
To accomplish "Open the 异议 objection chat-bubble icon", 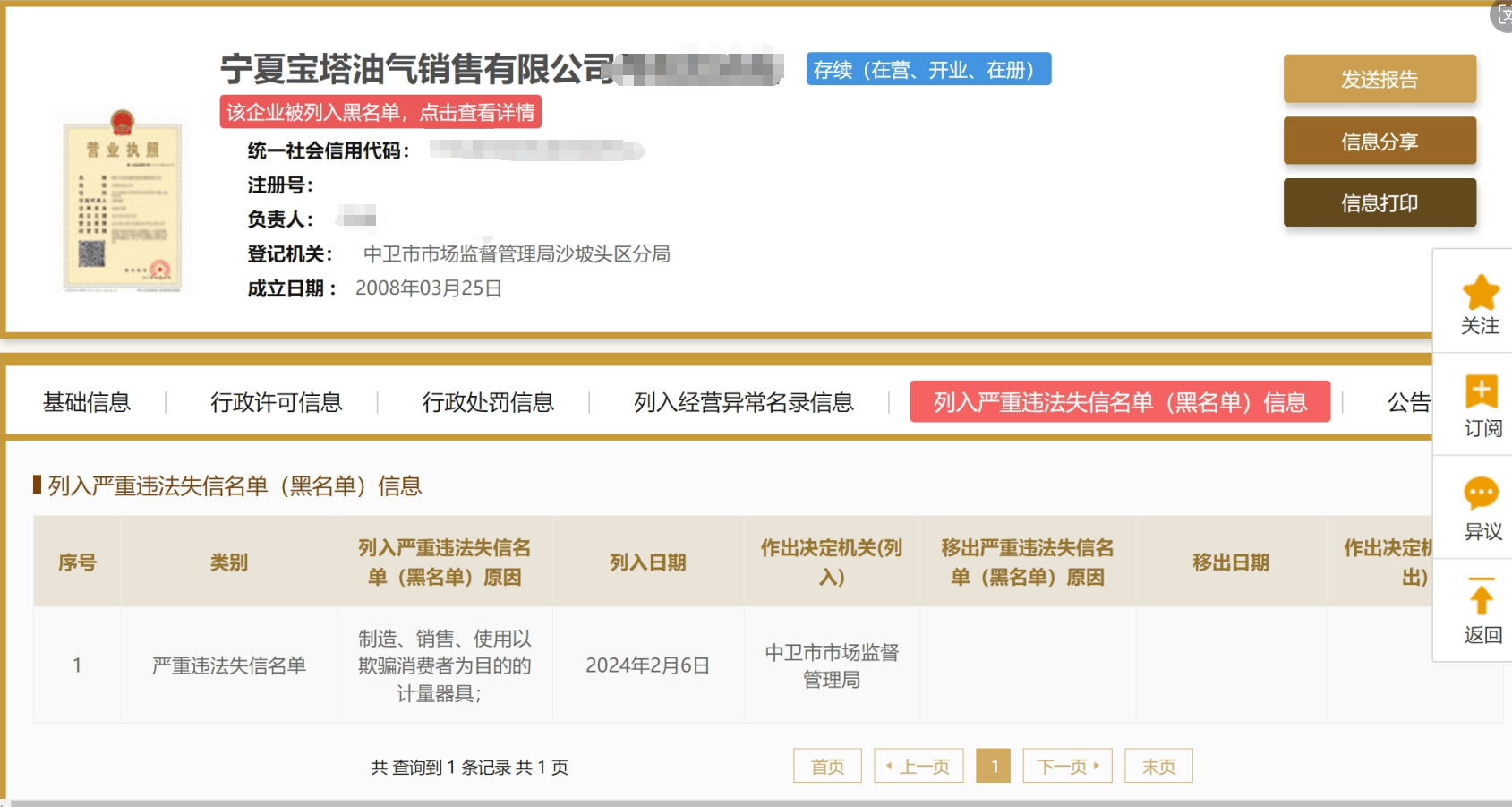I will (x=1481, y=493).
